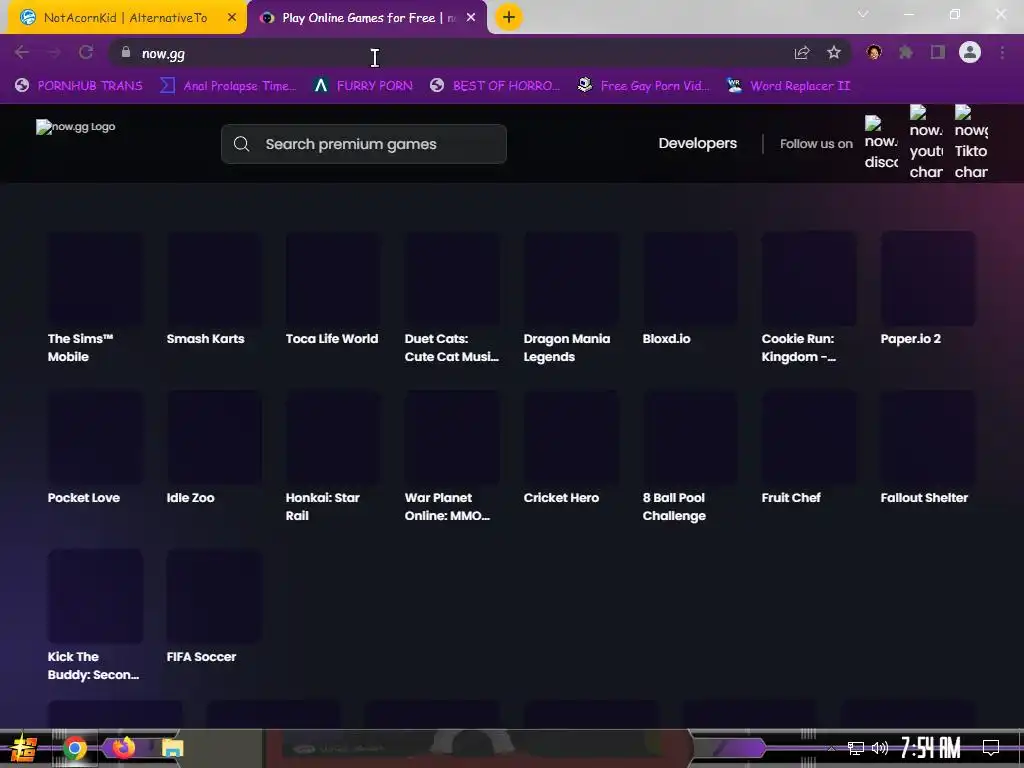This screenshot has width=1024, height=768.
Task: Open the volume speaker tray icon
Action: (x=880, y=748)
